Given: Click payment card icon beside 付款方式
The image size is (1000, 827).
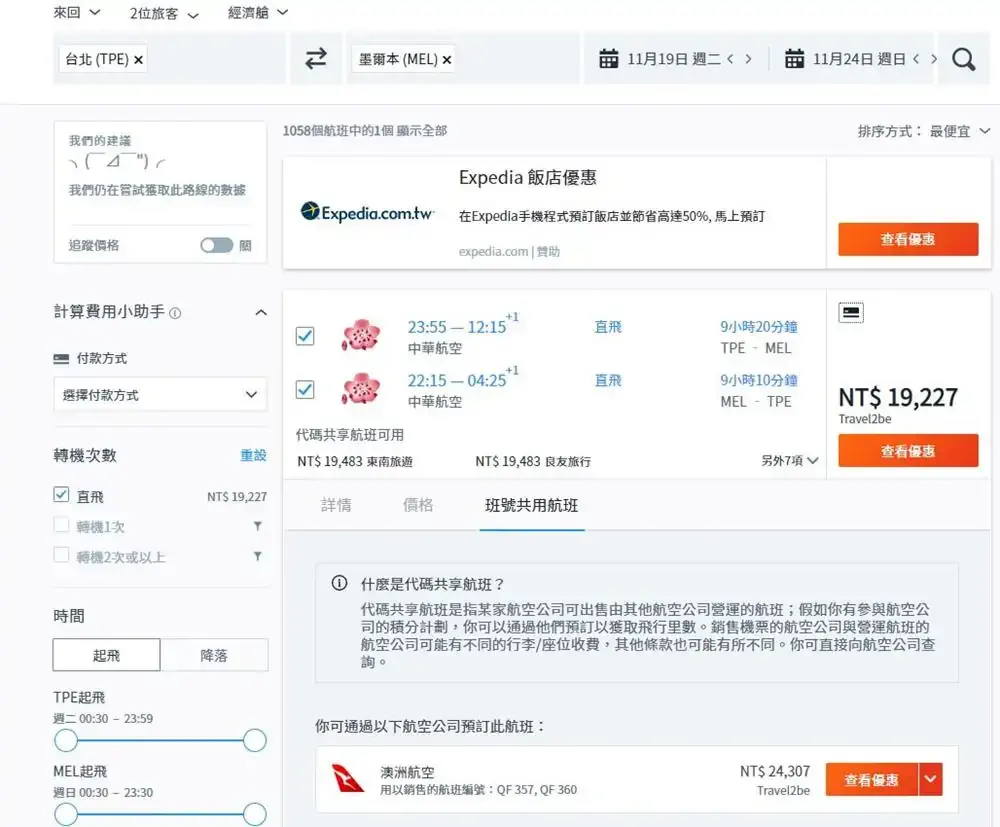Looking at the screenshot, I should pyautogui.click(x=61, y=359).
